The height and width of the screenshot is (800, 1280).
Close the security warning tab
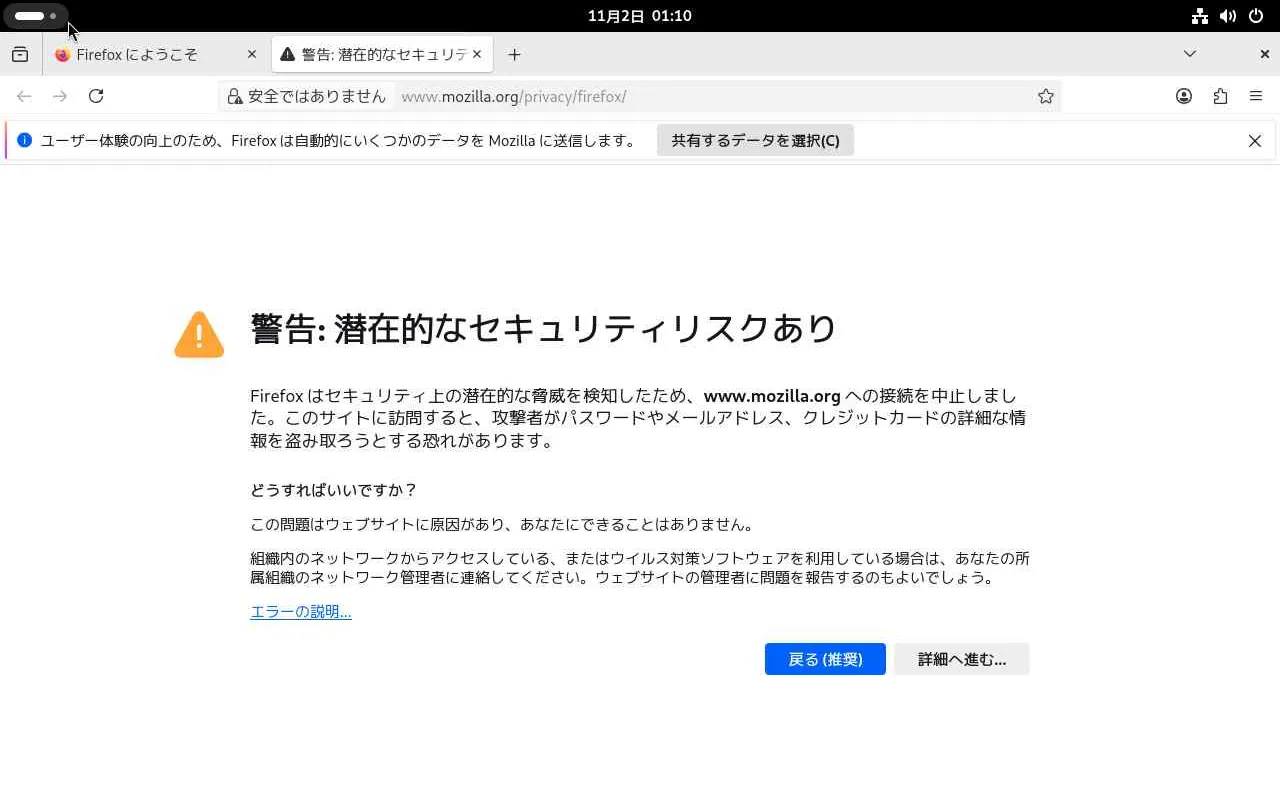point(477,55)
